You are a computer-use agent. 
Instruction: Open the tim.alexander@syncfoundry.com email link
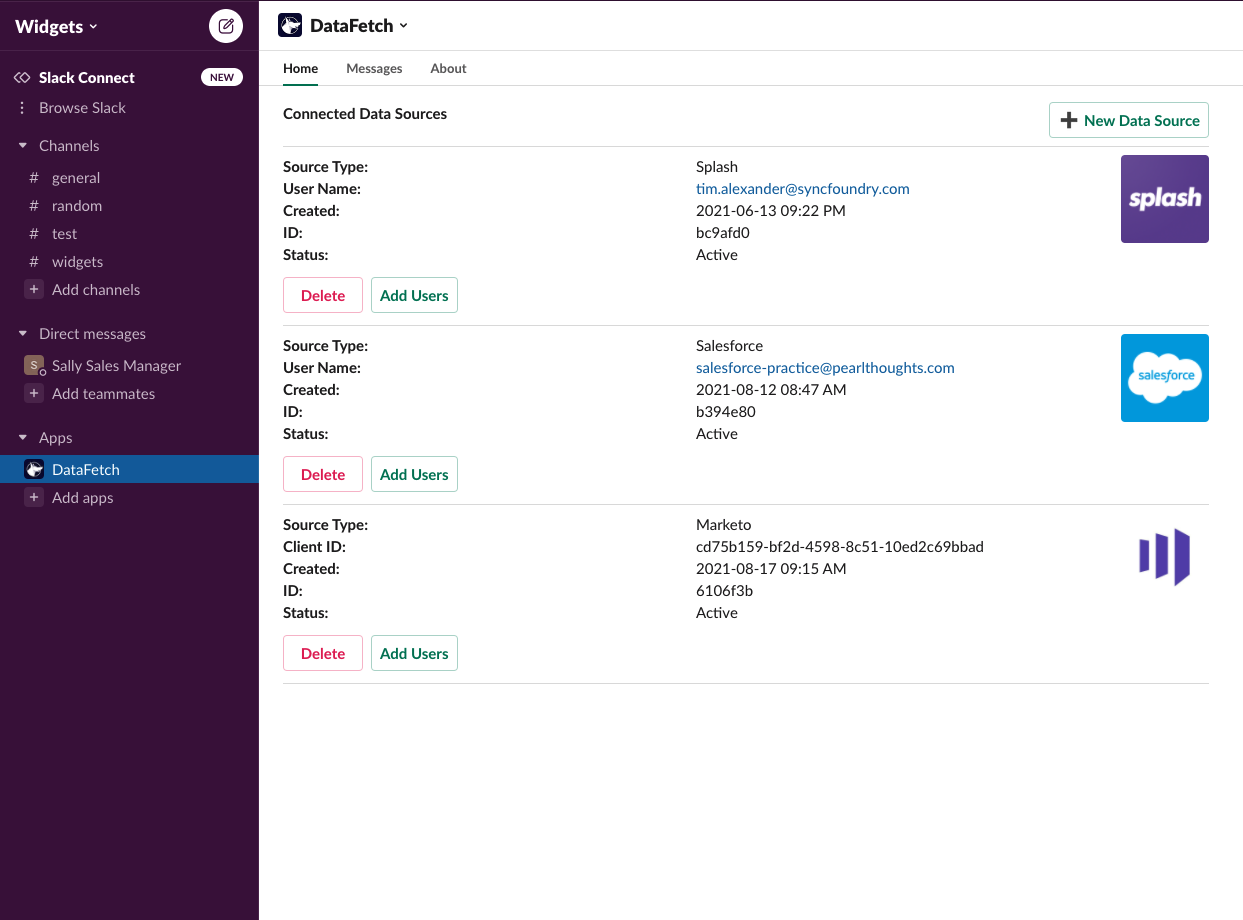[802, 189]
